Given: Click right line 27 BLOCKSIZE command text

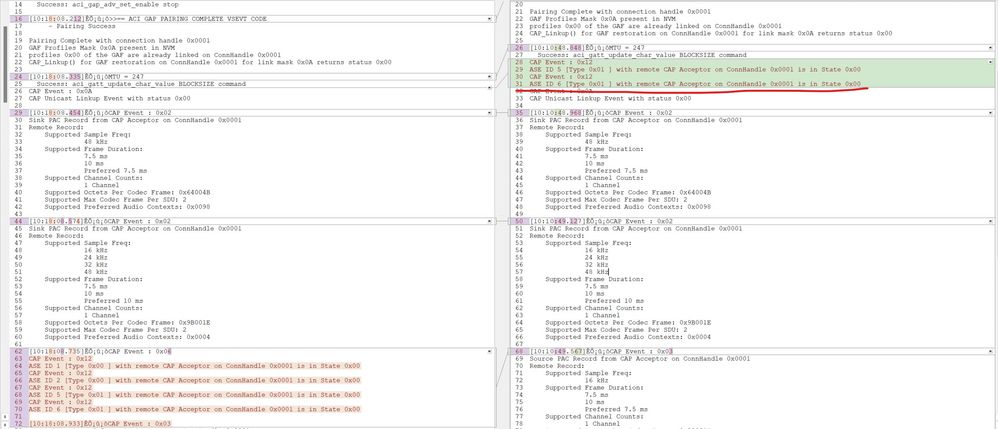Looking at the screenshot, I should click(x=642, y=55).
